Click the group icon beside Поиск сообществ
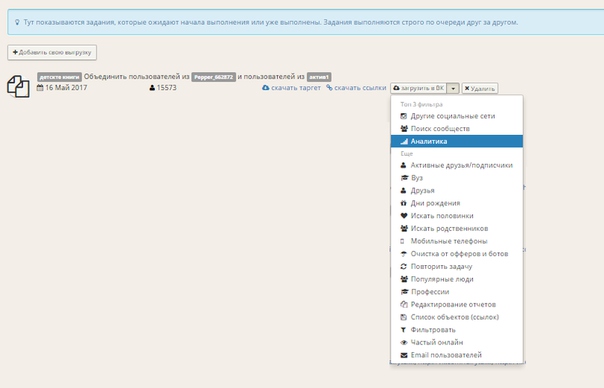The image size is (604, 388). [x=404, y=129]
